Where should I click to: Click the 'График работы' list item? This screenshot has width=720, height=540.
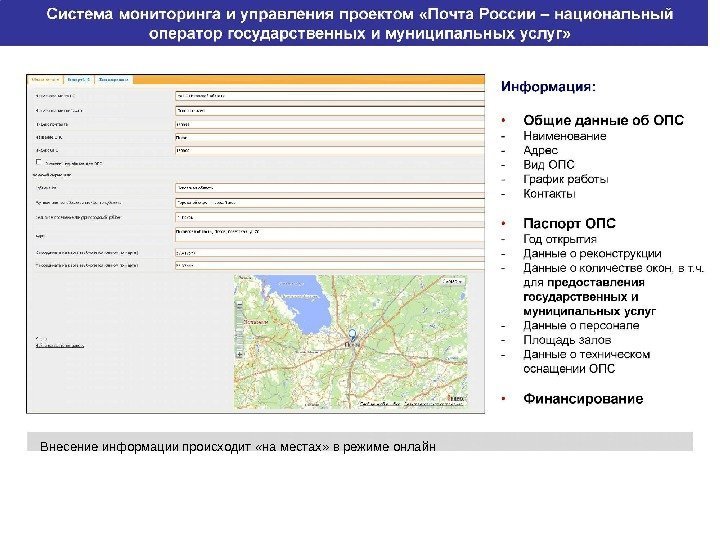tap(566, 180)
